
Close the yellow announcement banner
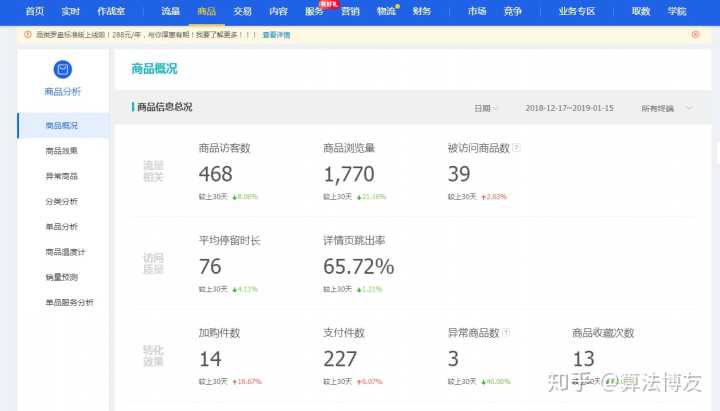695,34
